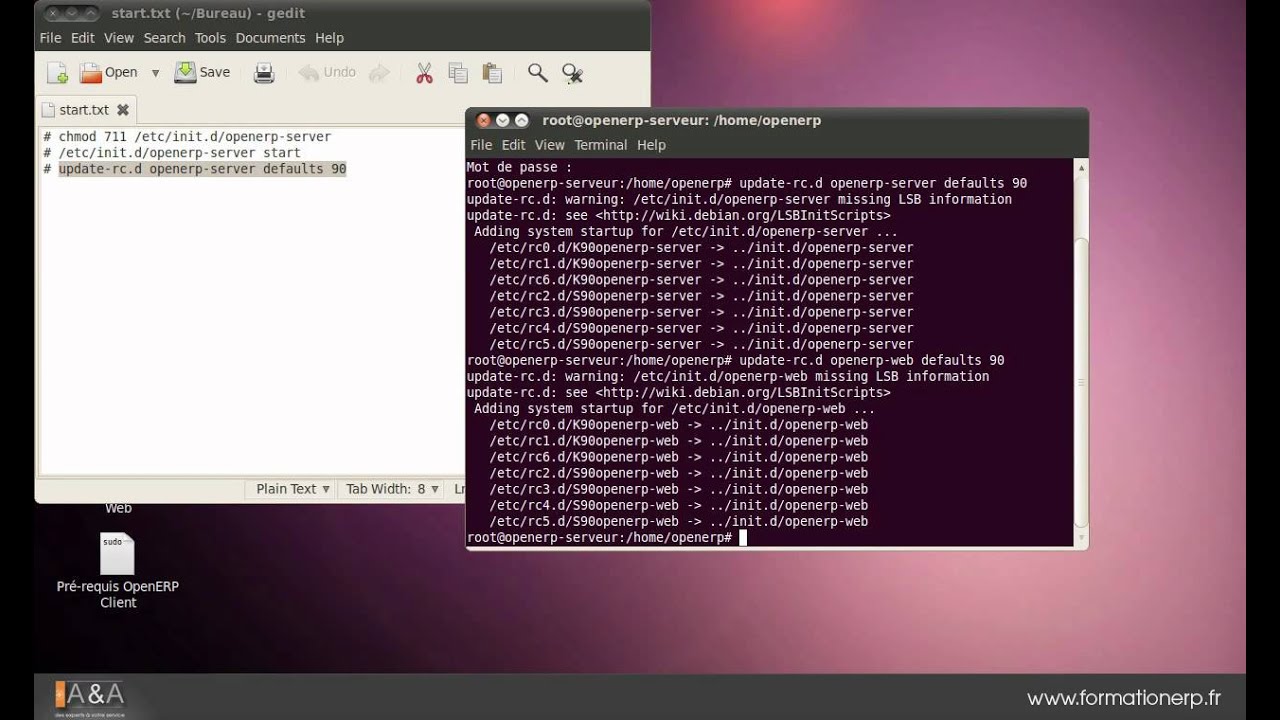Click openerp-web wiki.debian.org URL line
The height and width of the screenshot is (720, 1280).
click(x=678, y=392)
